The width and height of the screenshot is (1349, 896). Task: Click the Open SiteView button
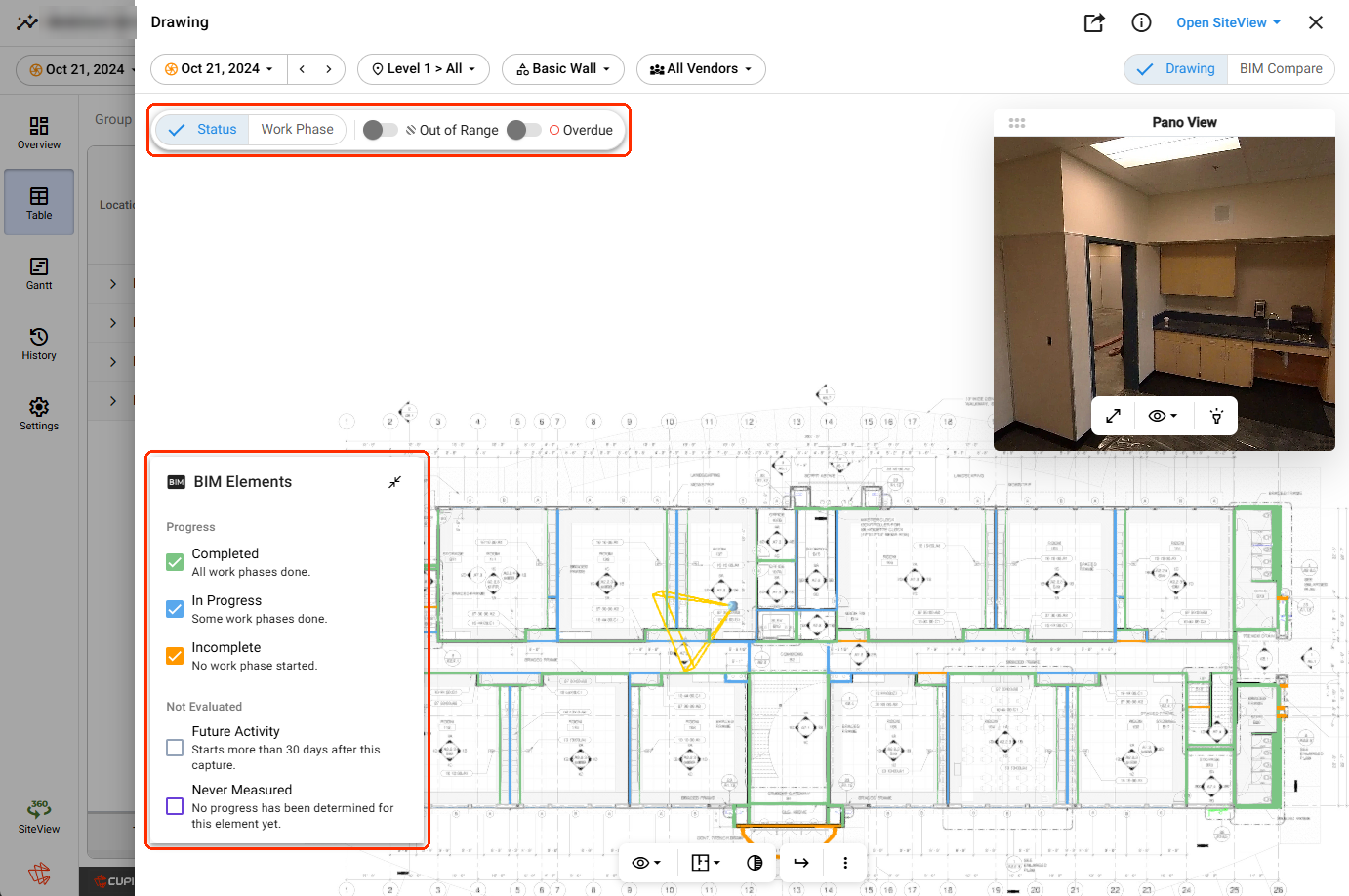coord(1228,22)
